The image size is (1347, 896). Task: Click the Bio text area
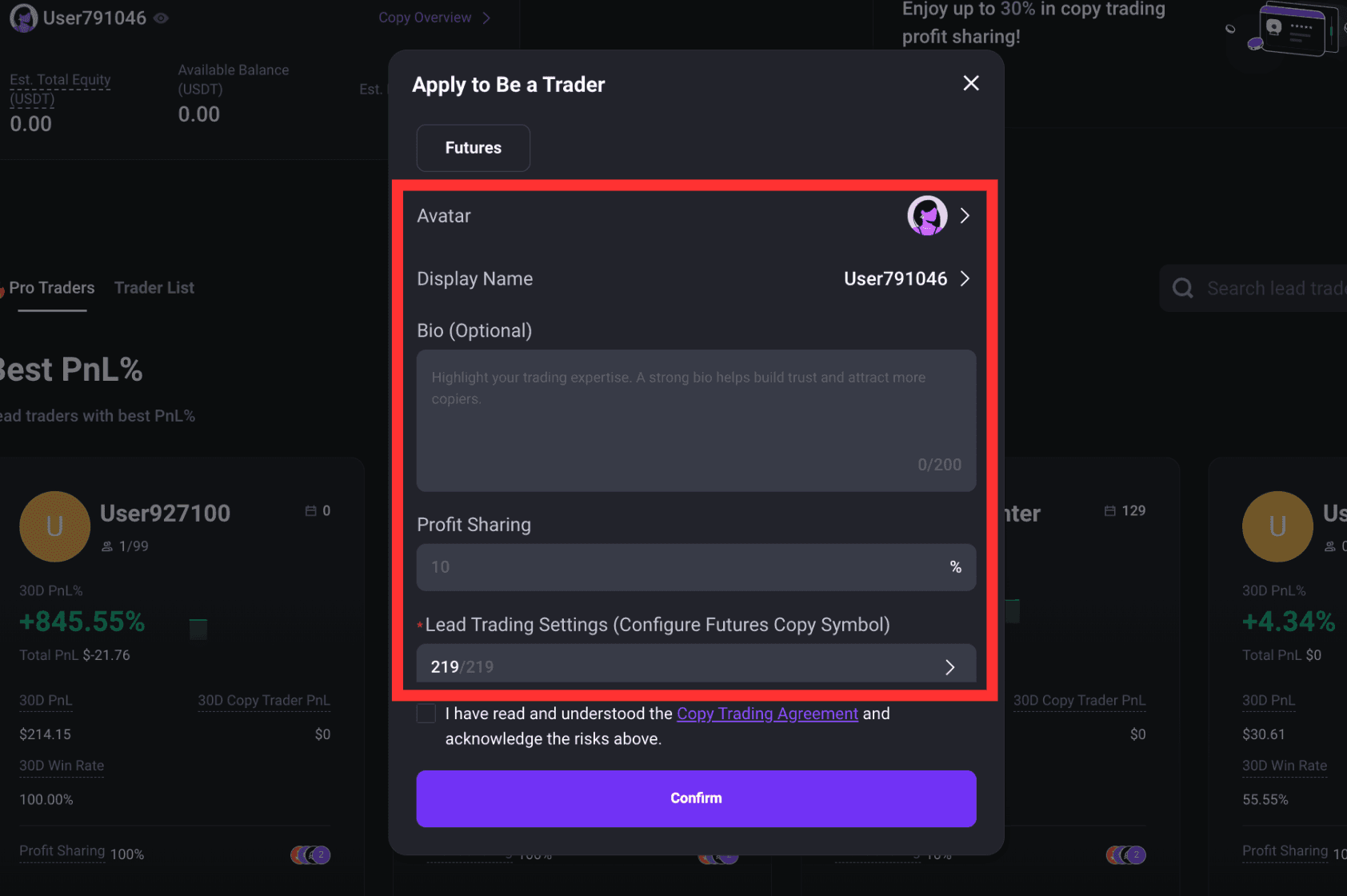coord(696,421)
